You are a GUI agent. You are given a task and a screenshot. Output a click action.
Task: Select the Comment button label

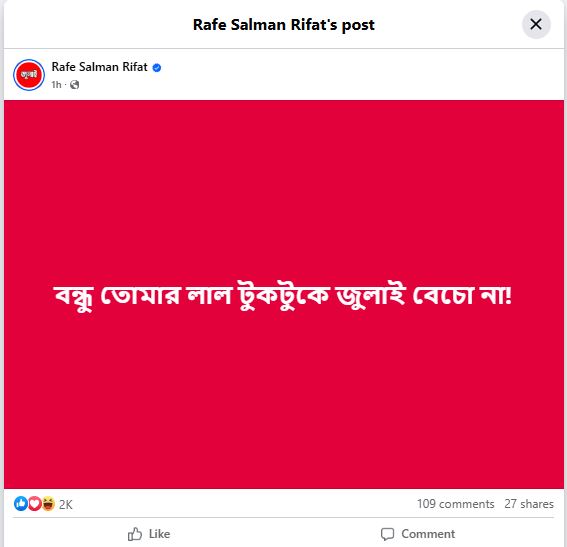(x=428, y=534)
